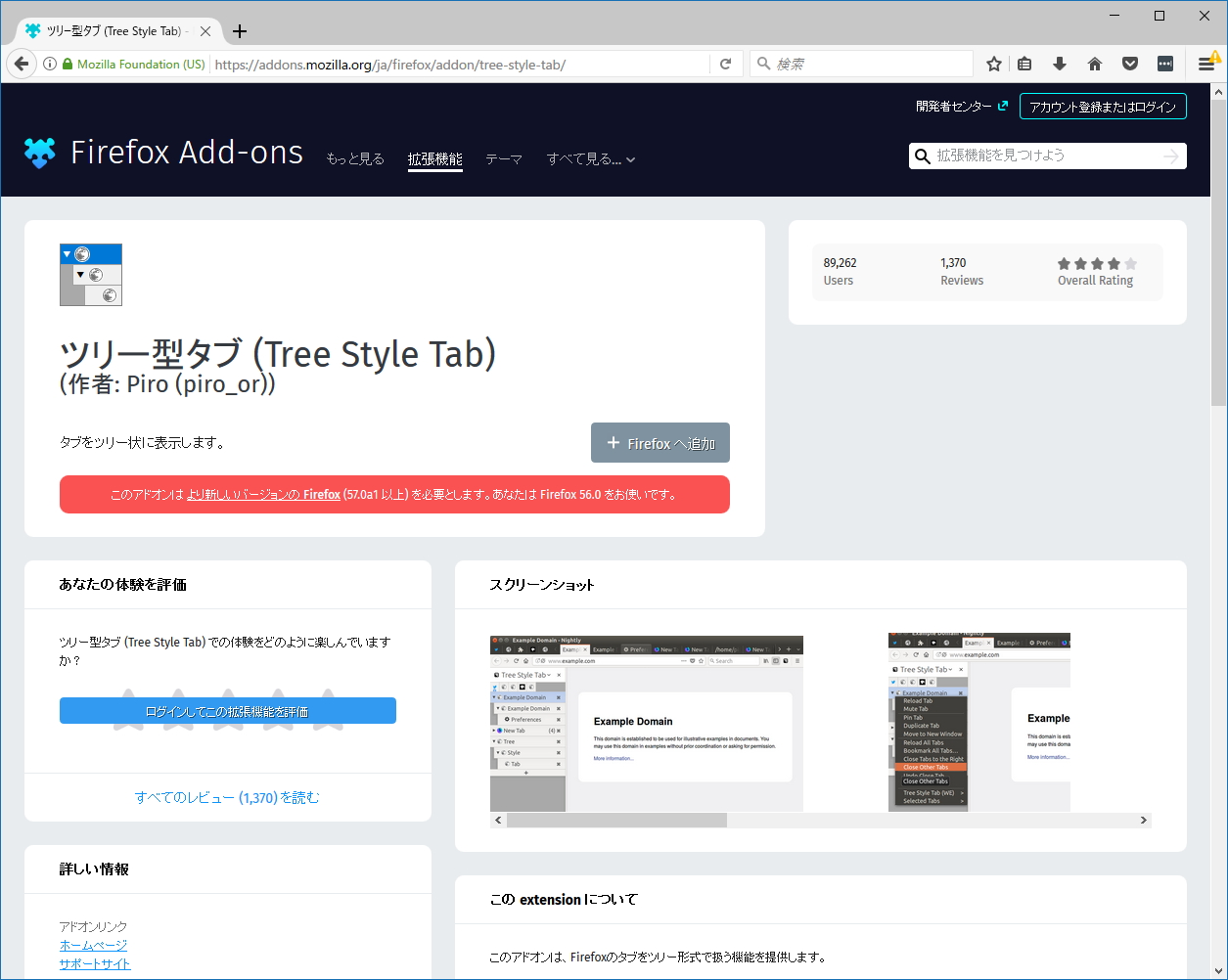Image resolution: width=1228 pixels, height=980 pixels.
Task: Open the downloads arrow icon
Action: tap(1060, 65)
